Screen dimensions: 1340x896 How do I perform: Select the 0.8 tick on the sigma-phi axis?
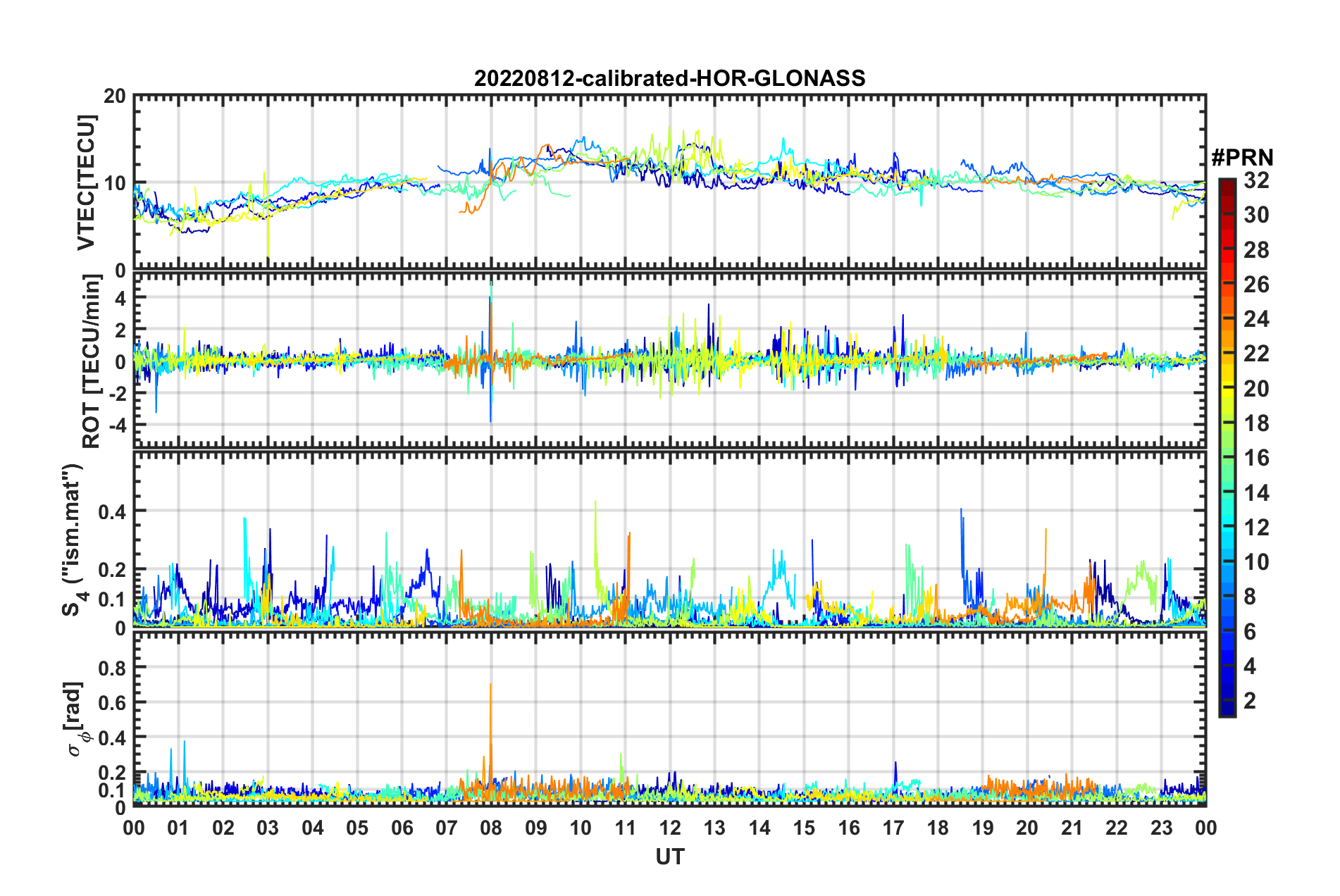(x=113, y=667)
